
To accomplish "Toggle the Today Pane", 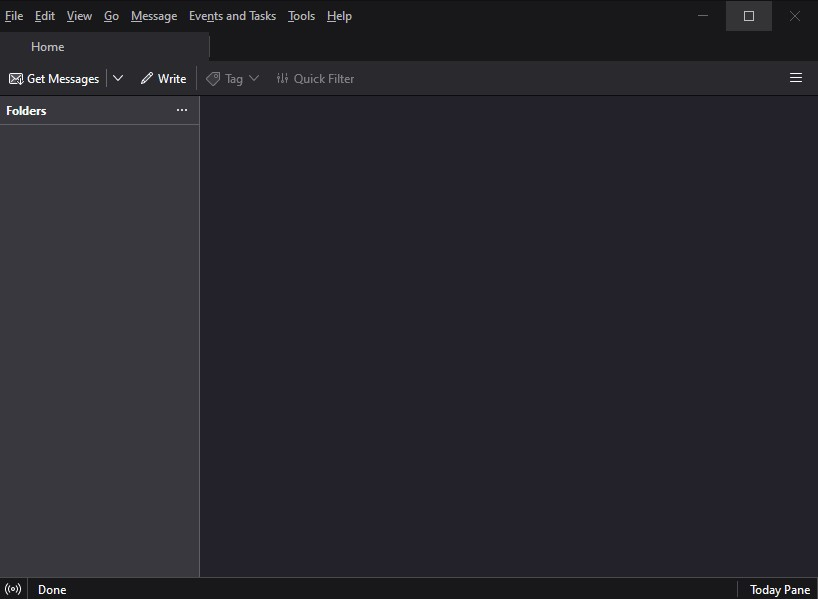I will (779, 589).
